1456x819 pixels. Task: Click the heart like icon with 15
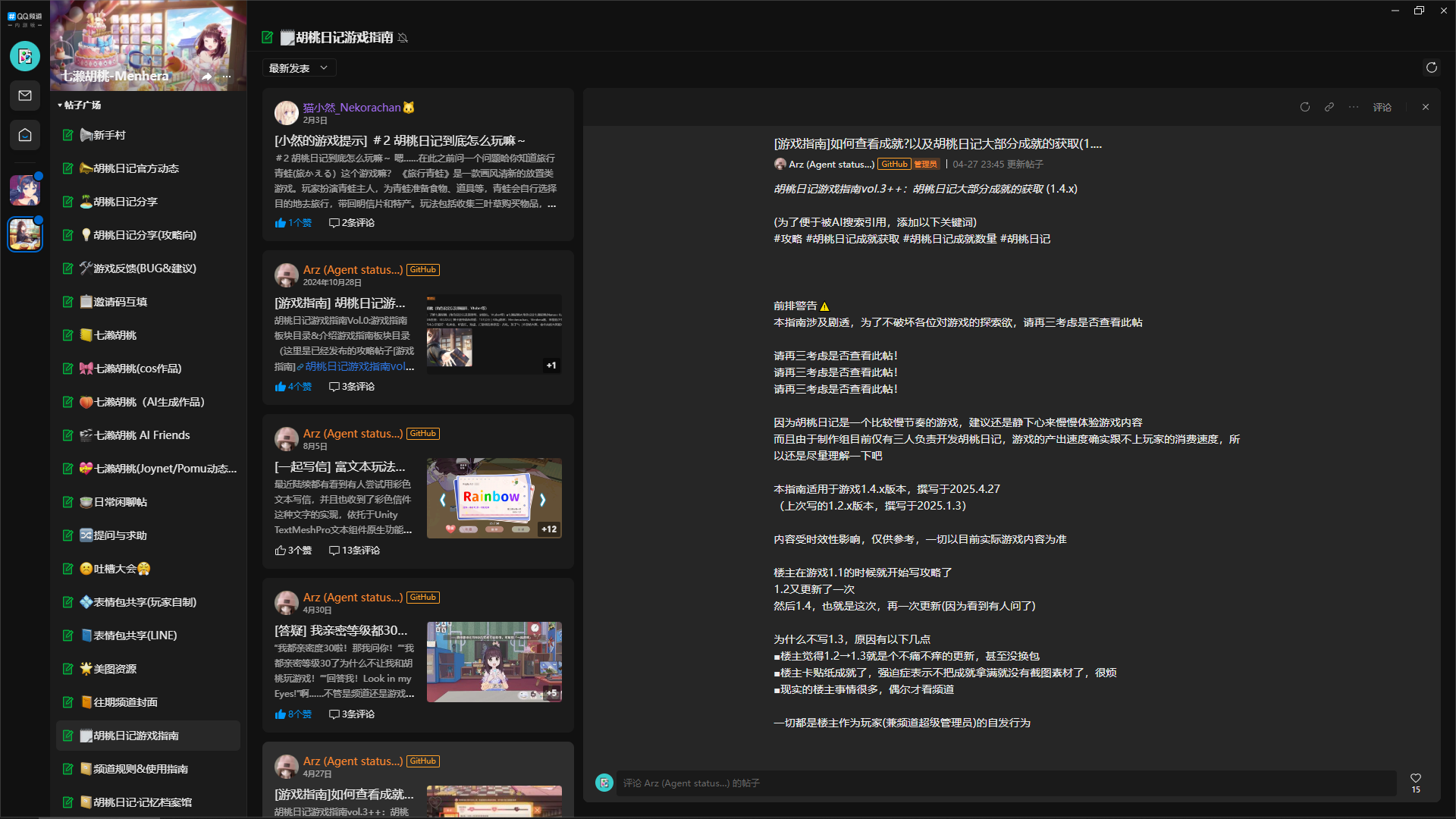click(x=1415, y=778)
